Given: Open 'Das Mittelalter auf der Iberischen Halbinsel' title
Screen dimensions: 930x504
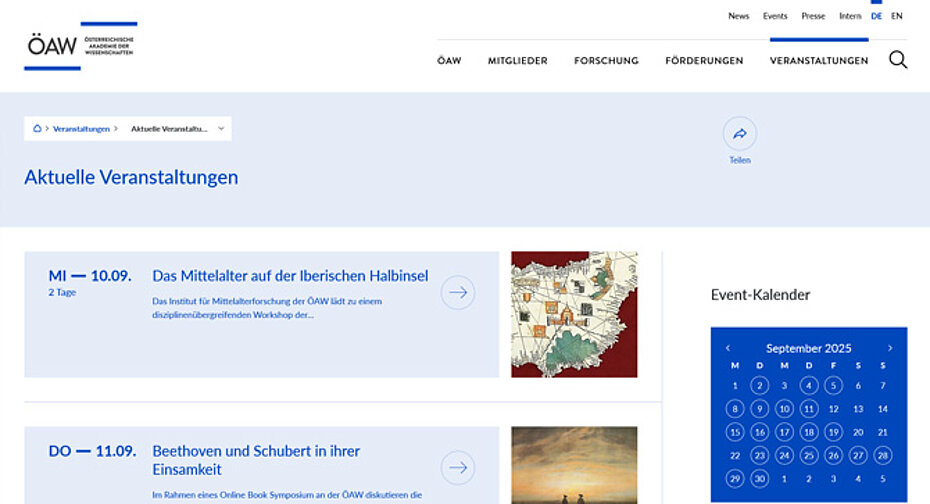Looking at the screenshot, I should (290, 276).
